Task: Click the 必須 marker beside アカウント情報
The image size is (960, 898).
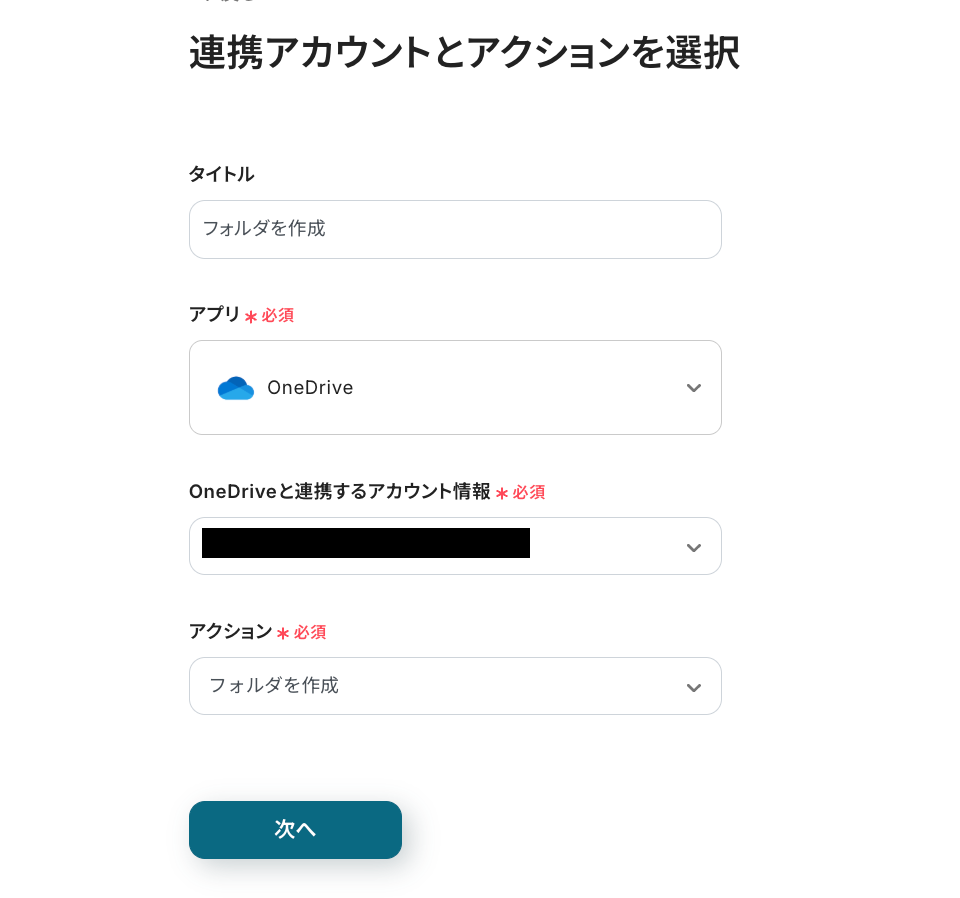Action: point(529,492)
